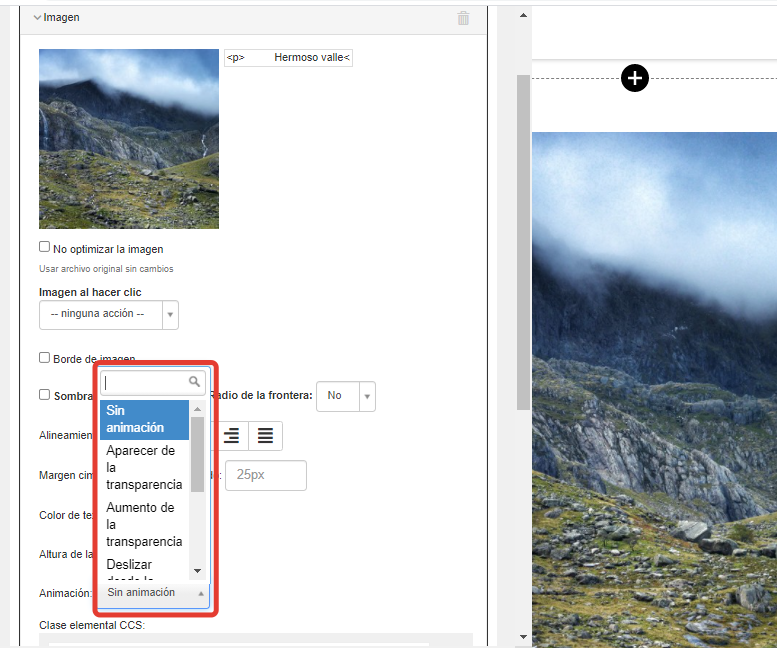Delete the Imagen block with trash icon

[x=463, y=18]
